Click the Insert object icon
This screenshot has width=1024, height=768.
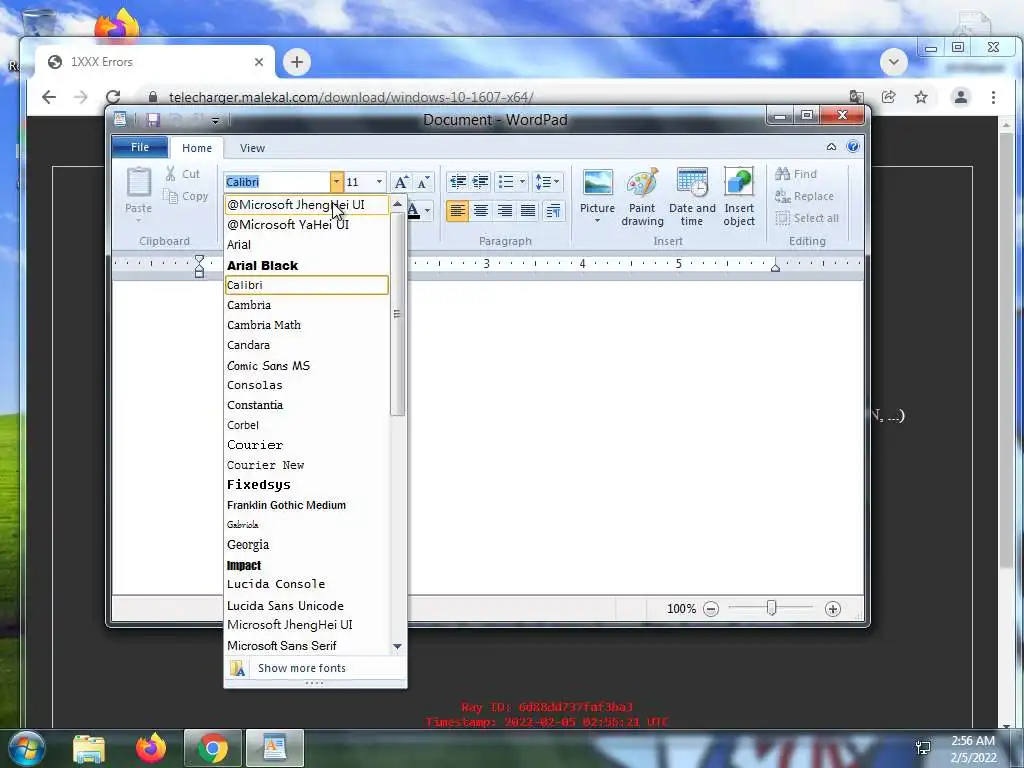(739, 183)
